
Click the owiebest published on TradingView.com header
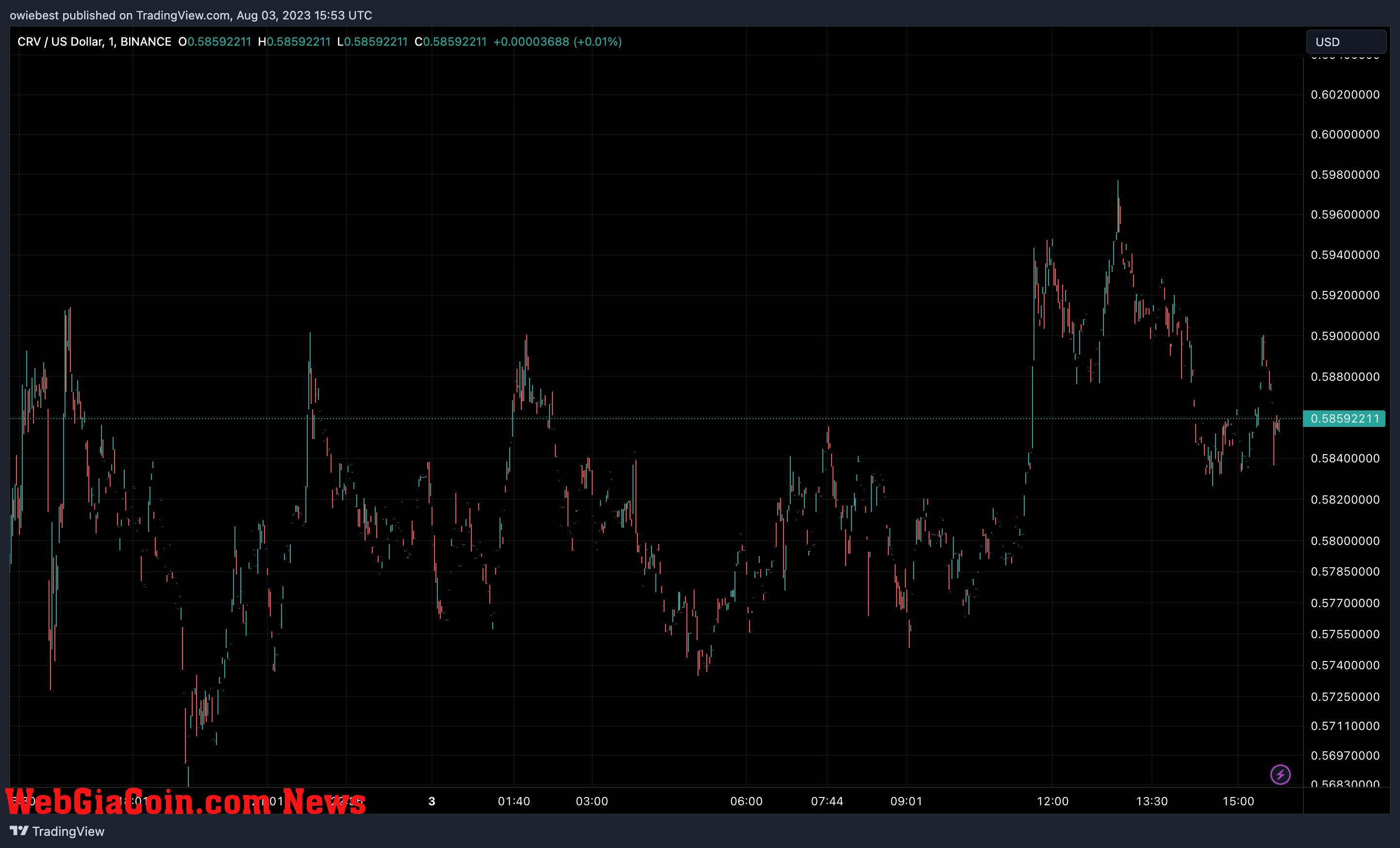[x=191, y=16]
